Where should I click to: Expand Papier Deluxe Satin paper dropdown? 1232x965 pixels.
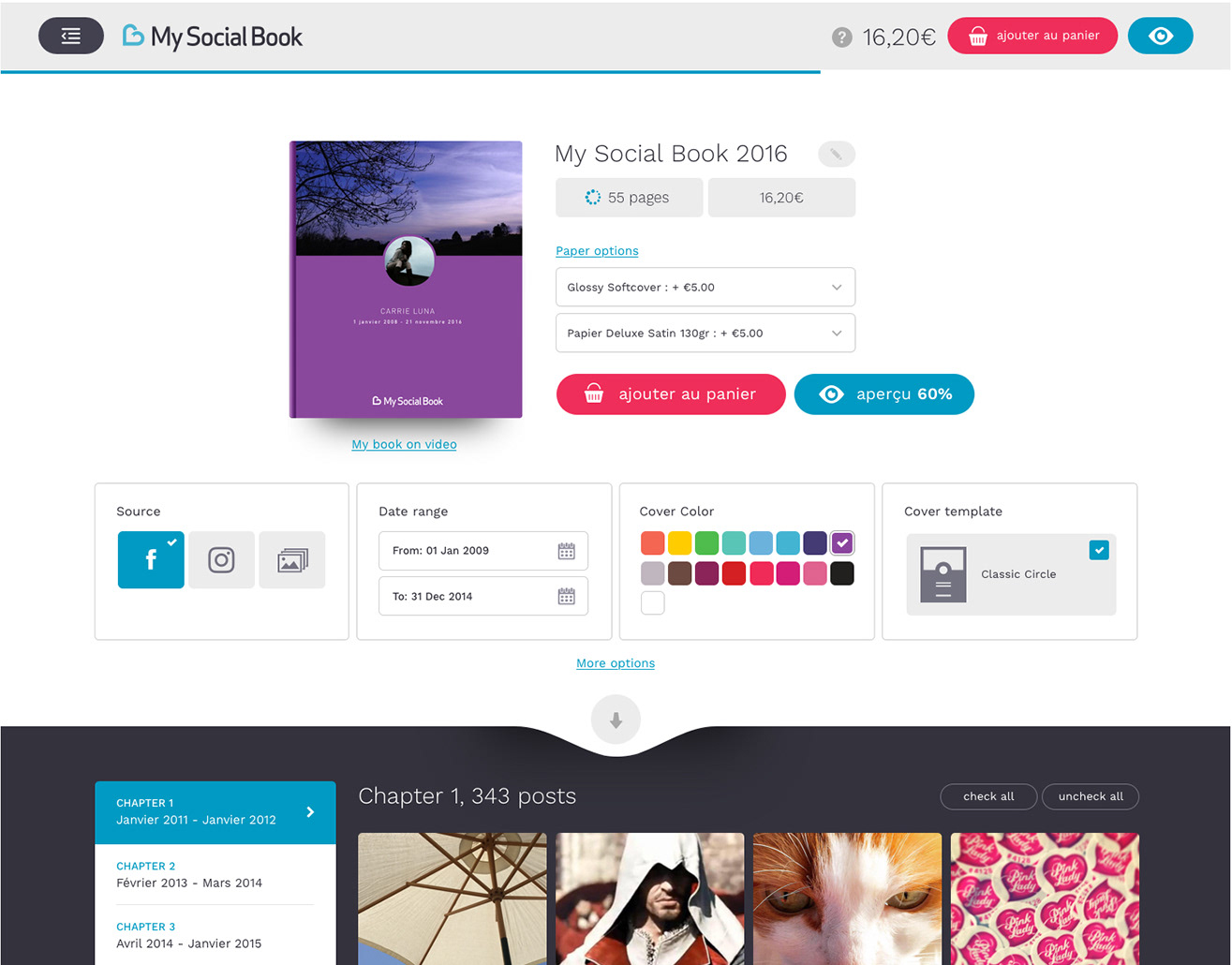pos(705,333)
